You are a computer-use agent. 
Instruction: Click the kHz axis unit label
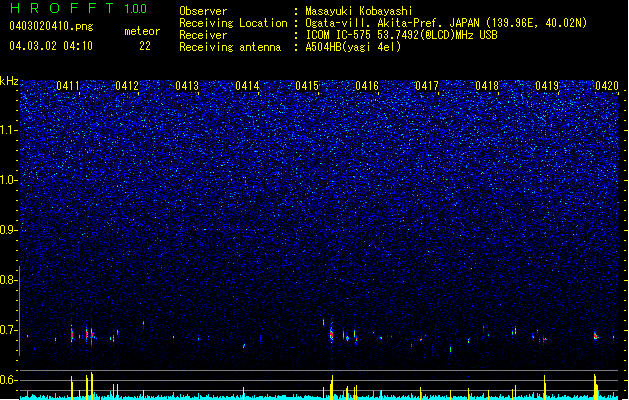coord(9,81)
